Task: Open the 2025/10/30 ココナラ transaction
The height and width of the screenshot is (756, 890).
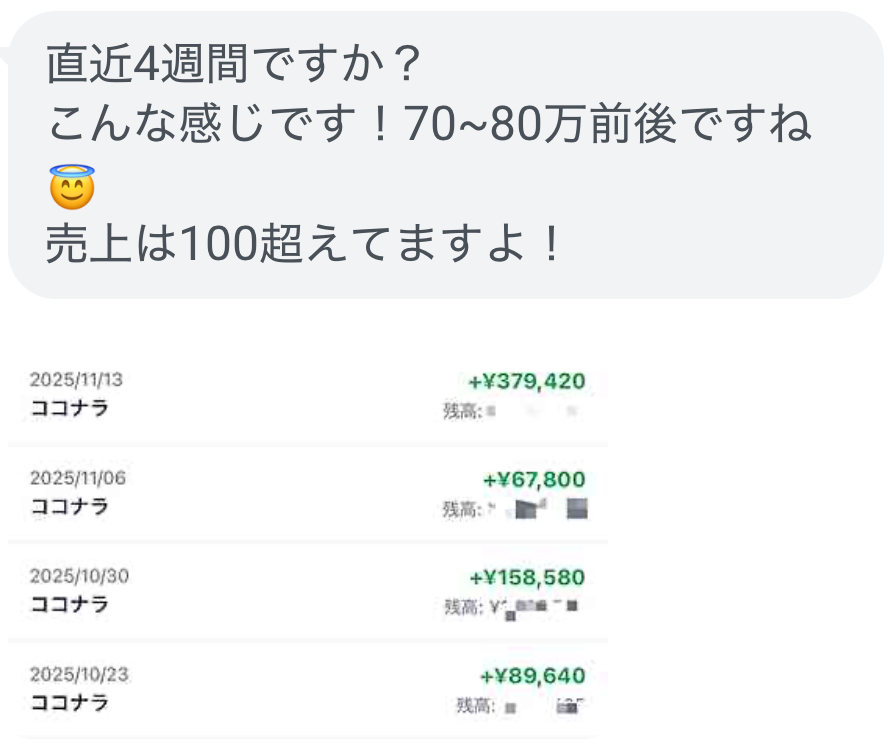Action: pos(70,604)
